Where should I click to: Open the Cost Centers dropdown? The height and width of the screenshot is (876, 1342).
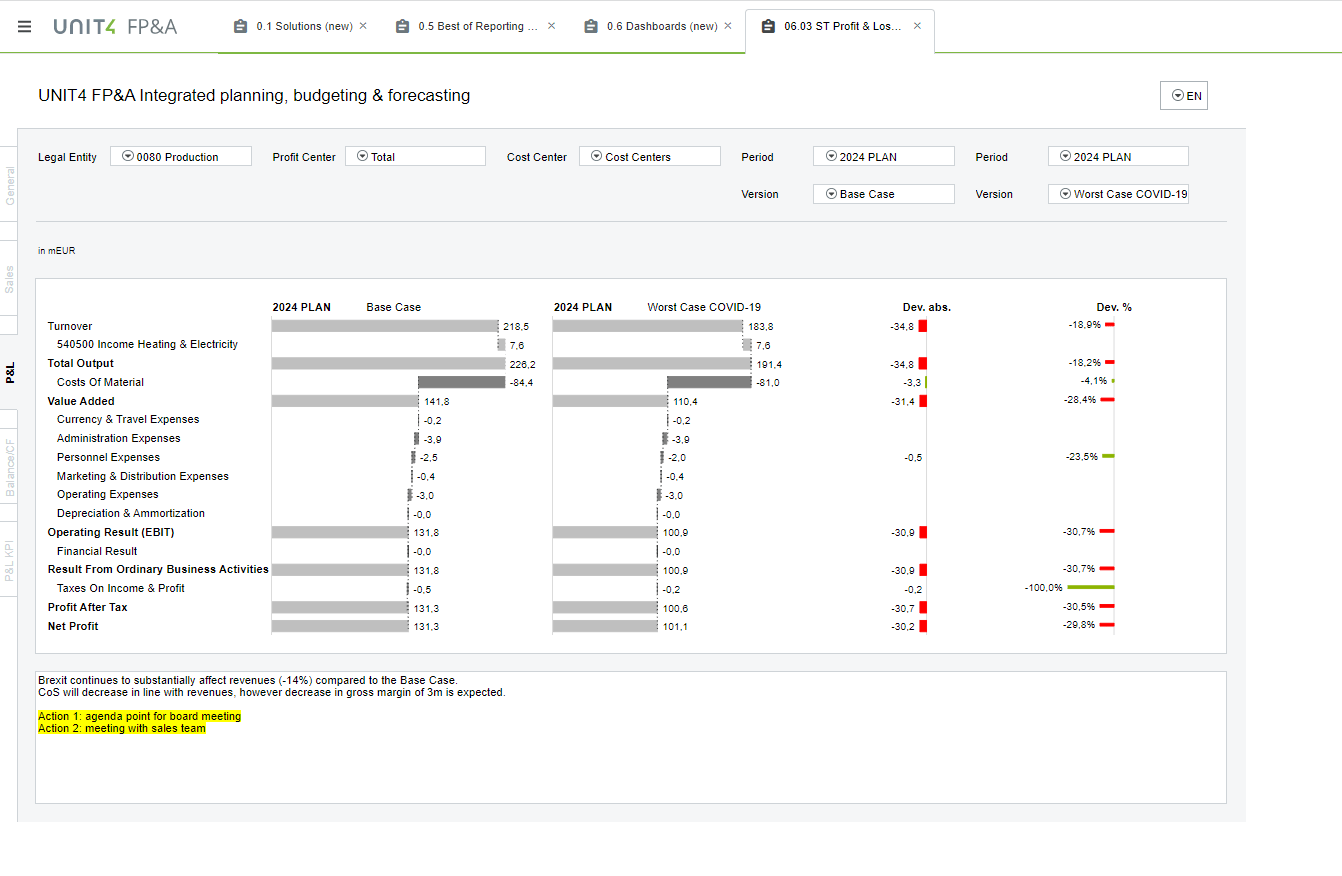coord(649,157)
